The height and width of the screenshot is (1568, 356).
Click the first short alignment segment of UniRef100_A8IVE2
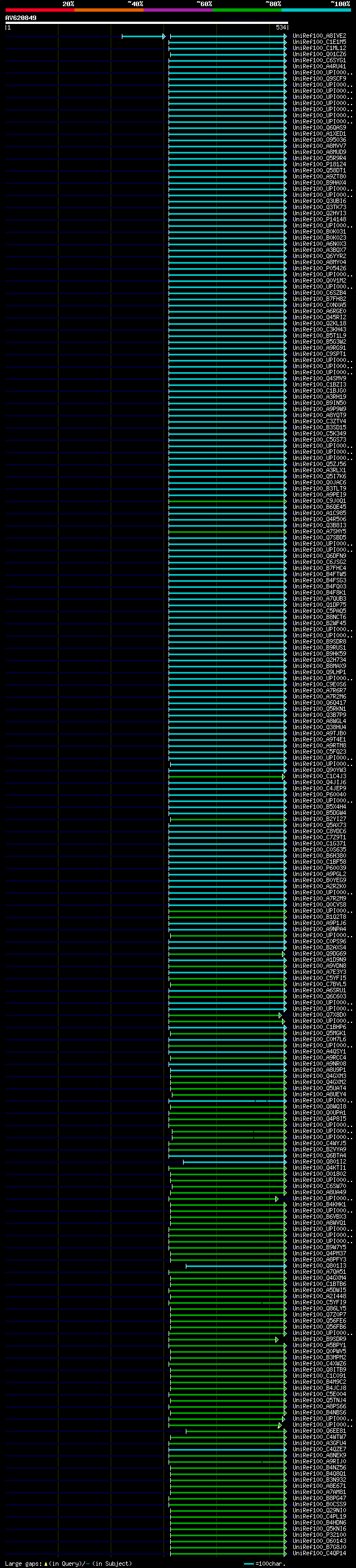tap(144, 37)
